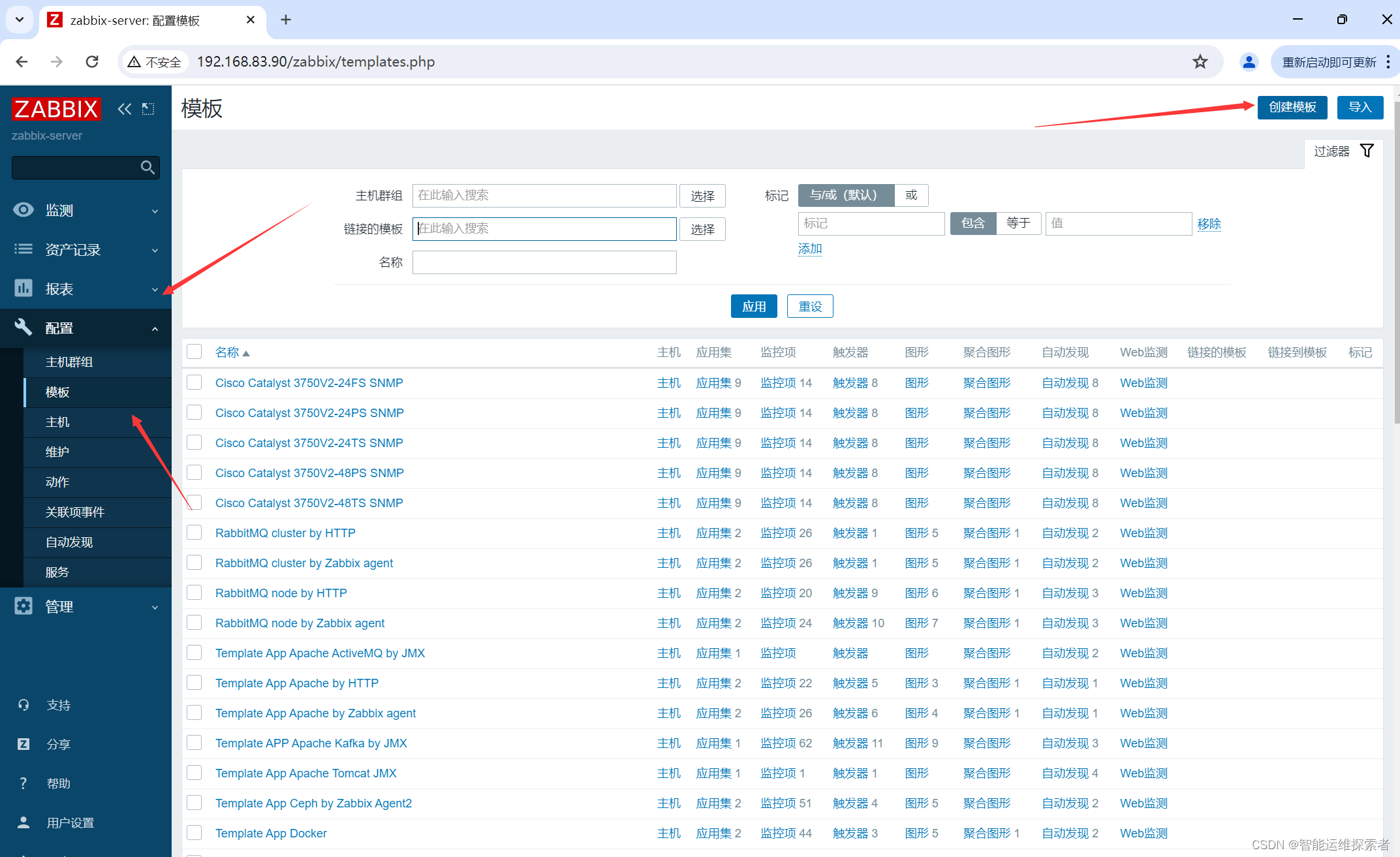Open Template App Apache by HTTP link
The width and height of the screenshot is (1400, 857).
point(297,683)
